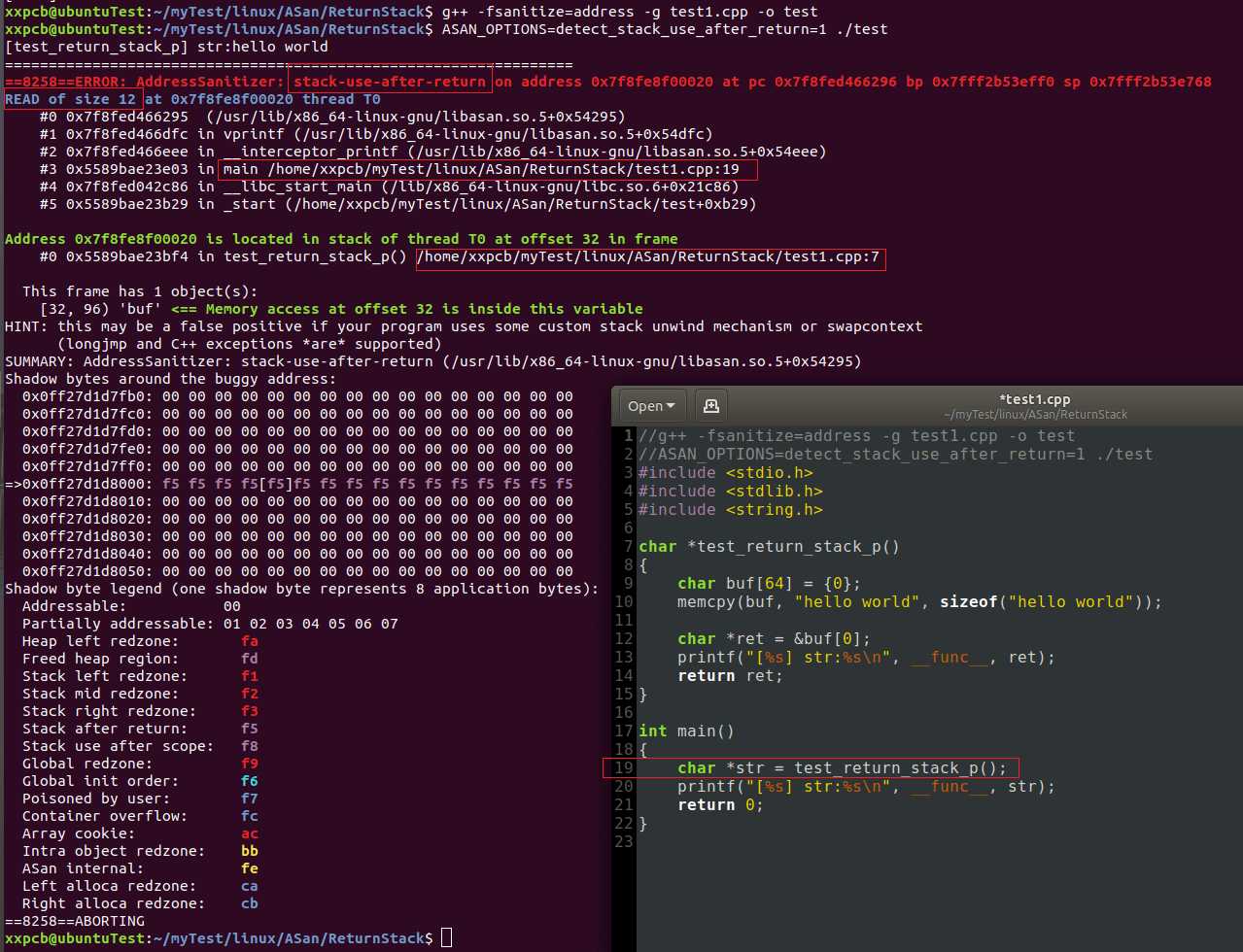Click 'Poisoned by user: f7' legend row
Image resolution: width=1243 pixels, height=952 pixels.
[x=140, y=799]
